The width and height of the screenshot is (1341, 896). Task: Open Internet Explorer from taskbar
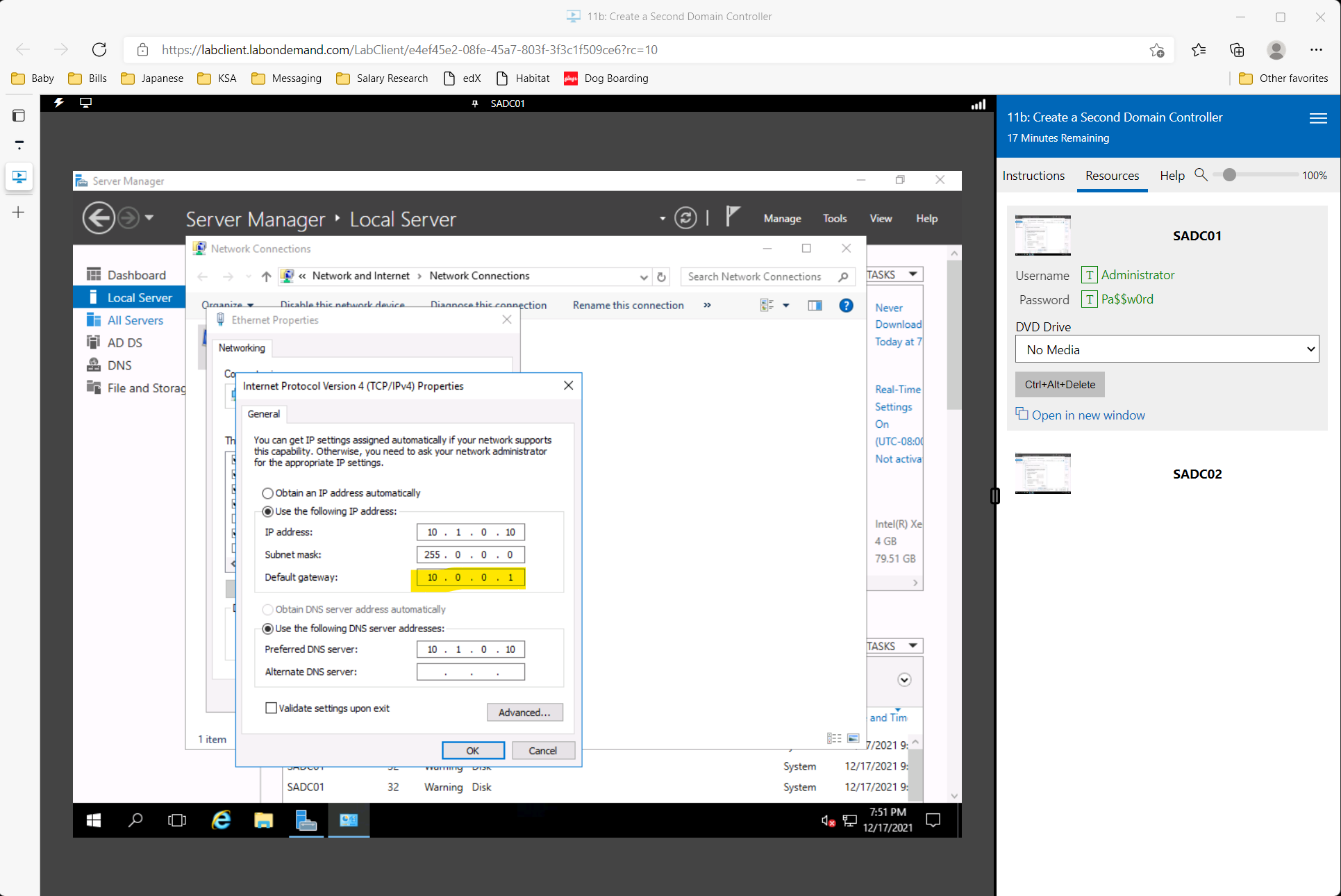pyautogui.click(x=221, y=820)
